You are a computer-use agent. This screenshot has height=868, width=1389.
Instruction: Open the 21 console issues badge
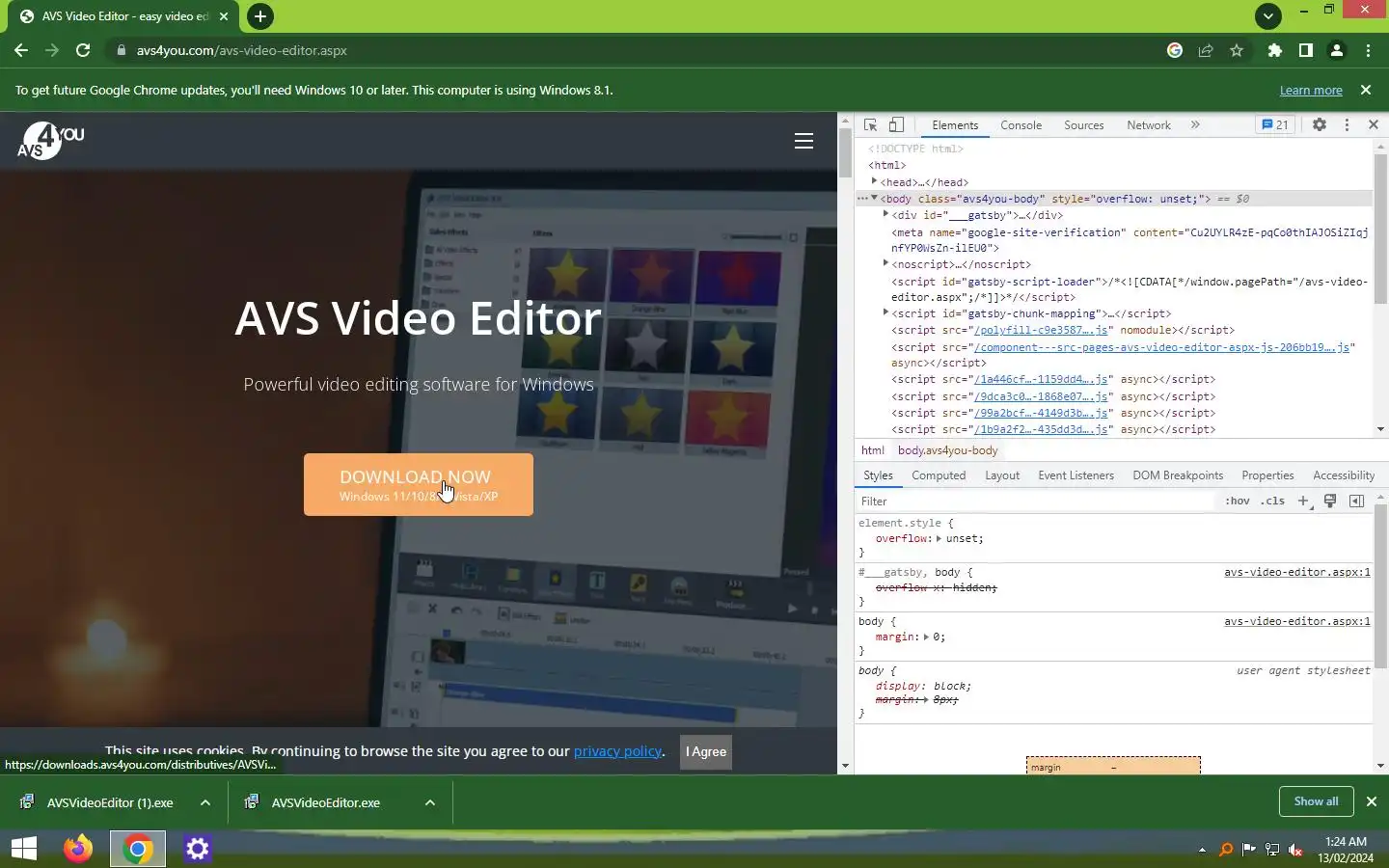1275,125
